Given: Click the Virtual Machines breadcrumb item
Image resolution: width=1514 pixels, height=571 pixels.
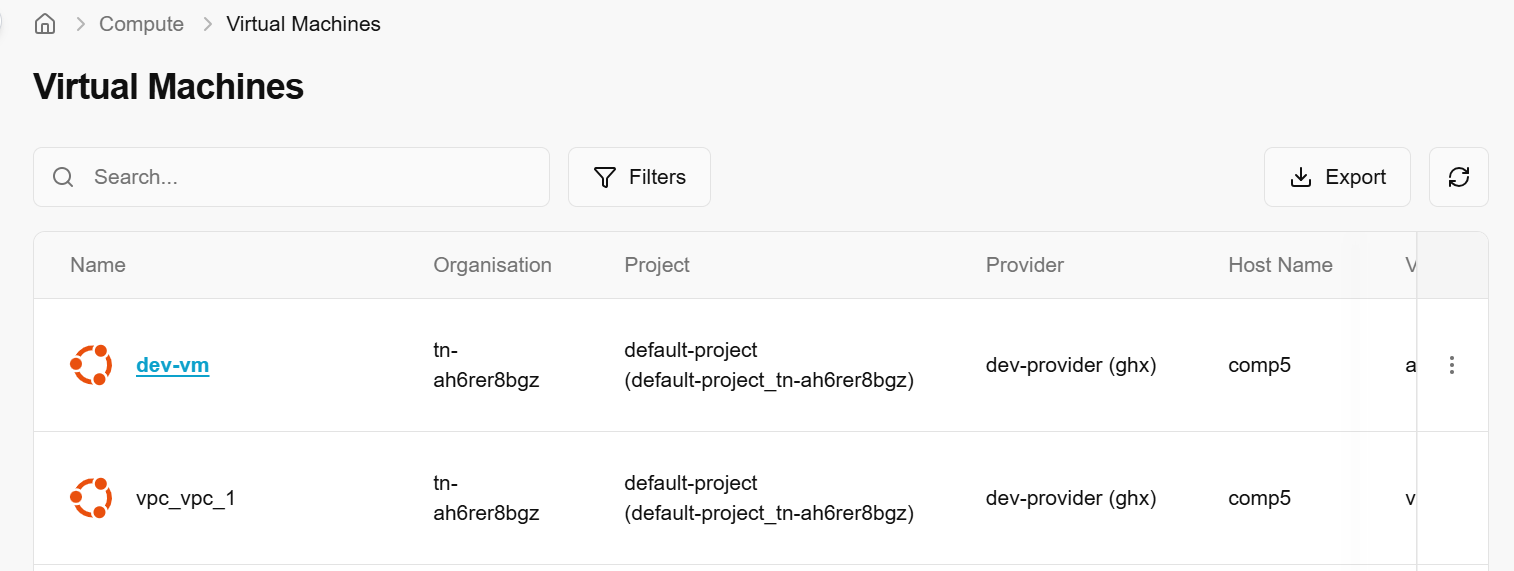Looking at the screenshot, I should [303, 24].
